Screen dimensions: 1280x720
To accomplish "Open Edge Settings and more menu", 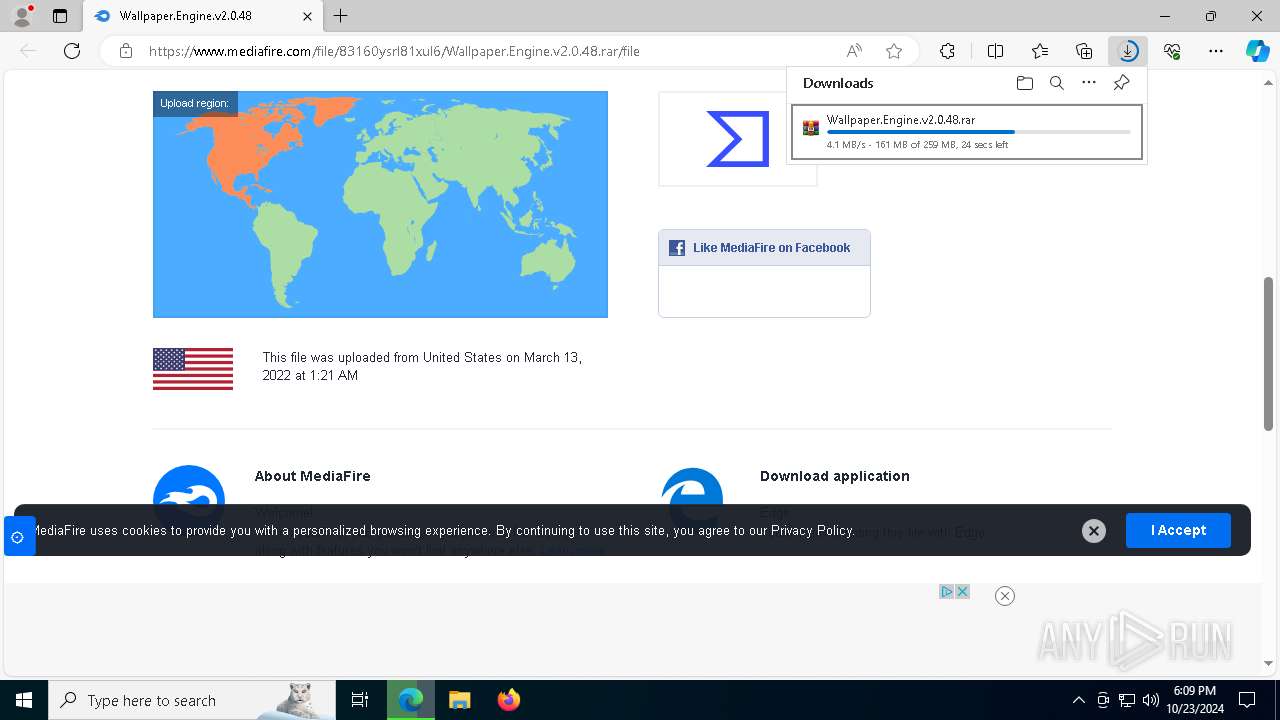I will [x=1216, y=51].
